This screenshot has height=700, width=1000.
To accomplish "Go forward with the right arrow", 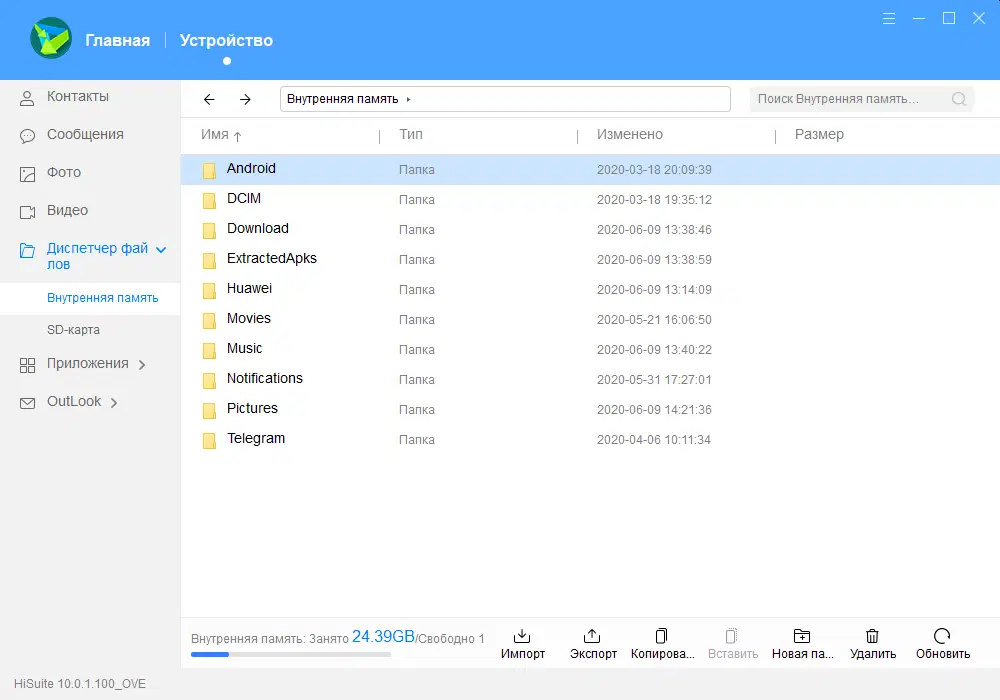I will [245, 99].
